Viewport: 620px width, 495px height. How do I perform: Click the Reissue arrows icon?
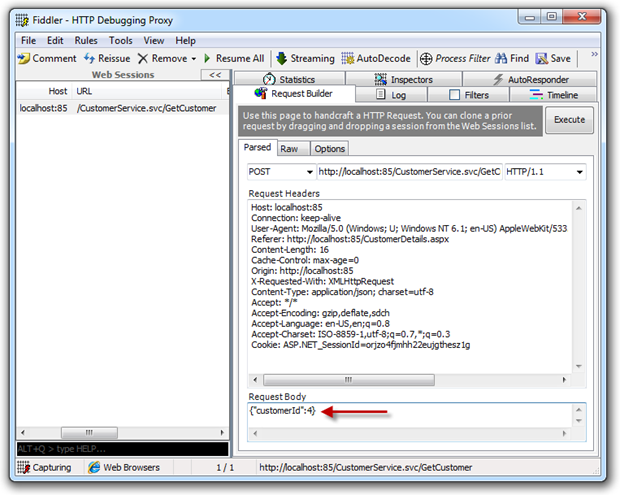click(x=89, y=59)
